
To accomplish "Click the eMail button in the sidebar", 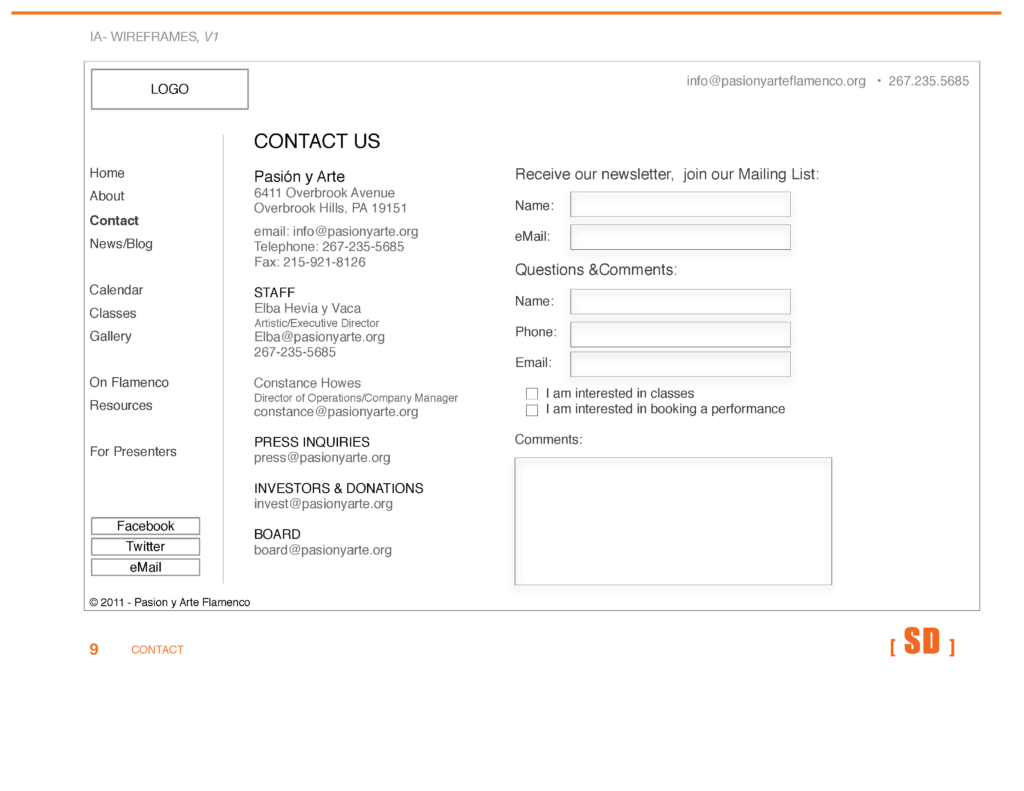I will tap(145, 567).
